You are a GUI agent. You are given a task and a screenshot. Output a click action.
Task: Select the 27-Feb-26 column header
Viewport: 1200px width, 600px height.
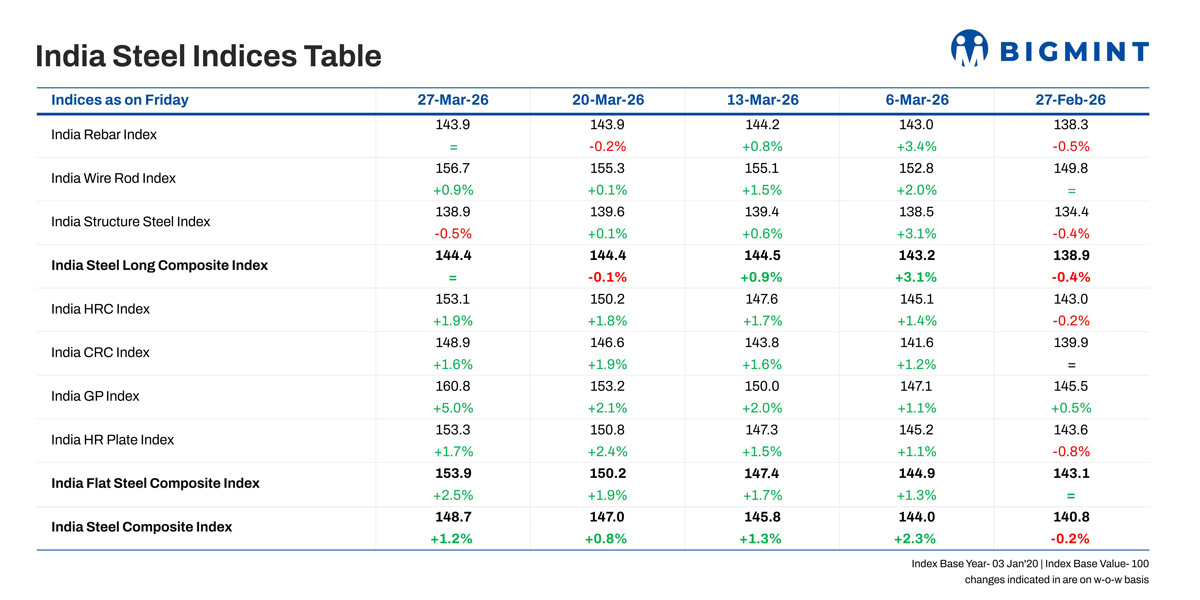[x=1071, y=100]
